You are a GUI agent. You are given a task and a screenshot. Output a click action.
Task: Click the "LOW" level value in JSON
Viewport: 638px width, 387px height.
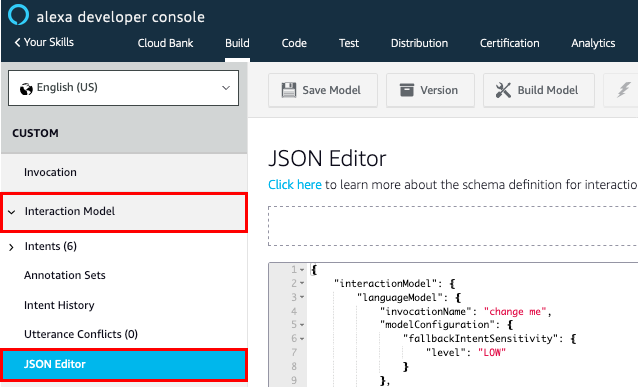tap(492, 352)
